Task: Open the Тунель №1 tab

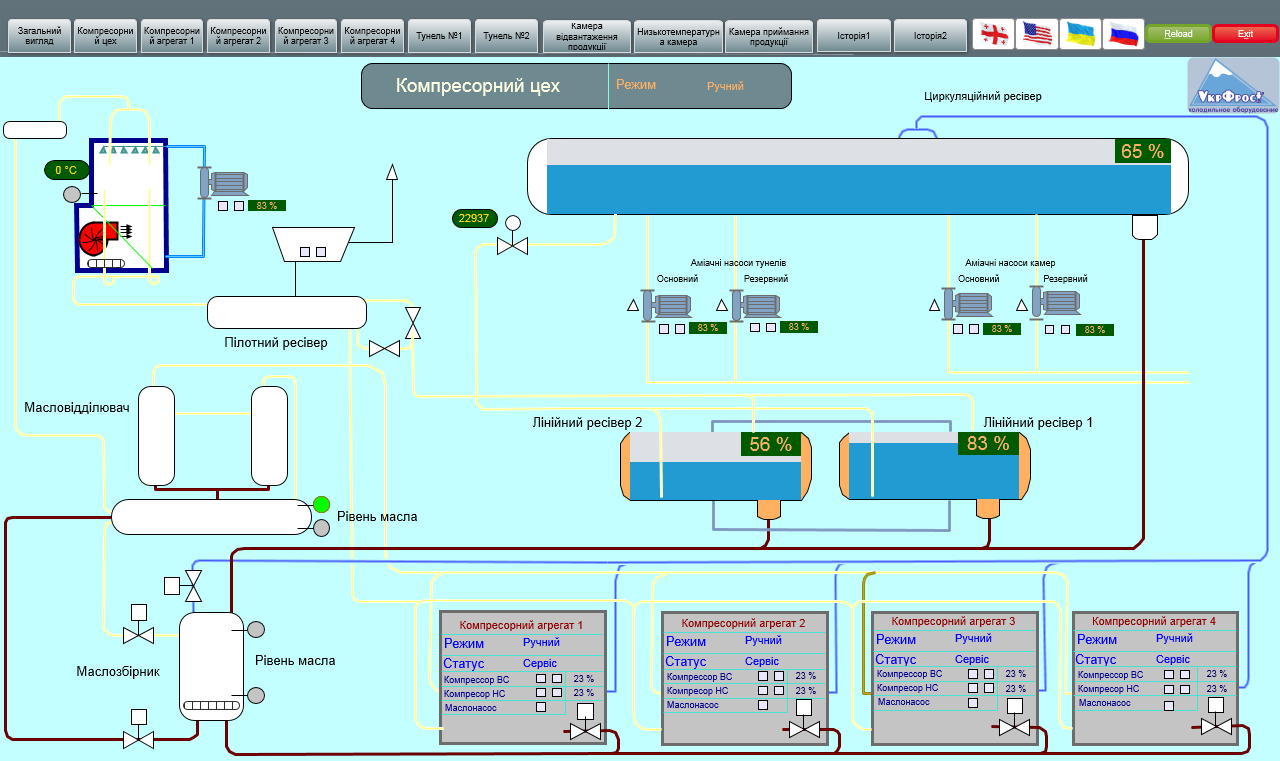Action: click(x=439, y=35)
